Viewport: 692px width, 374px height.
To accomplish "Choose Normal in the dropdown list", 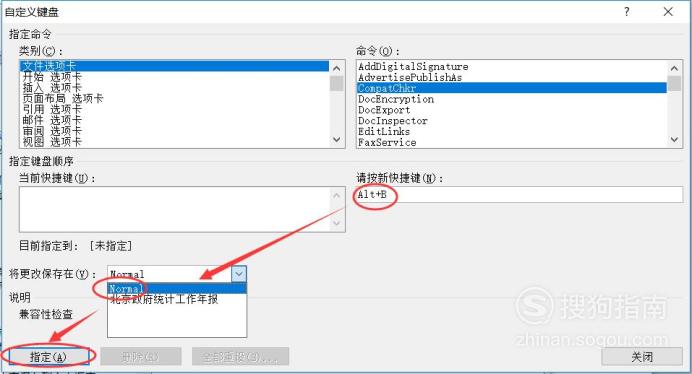I will click(177, 288).
